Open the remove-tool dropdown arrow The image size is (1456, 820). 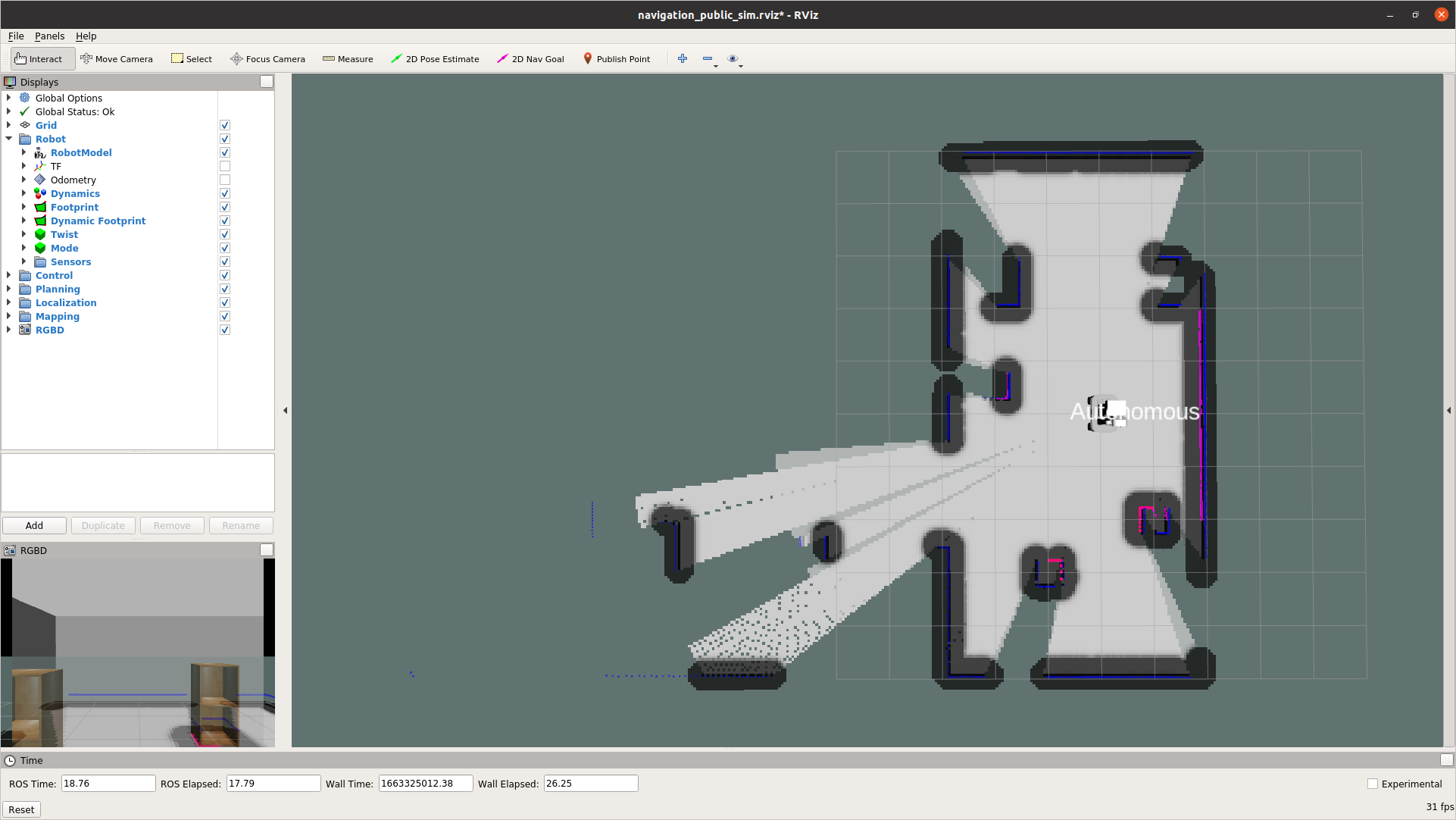(716, 66)
